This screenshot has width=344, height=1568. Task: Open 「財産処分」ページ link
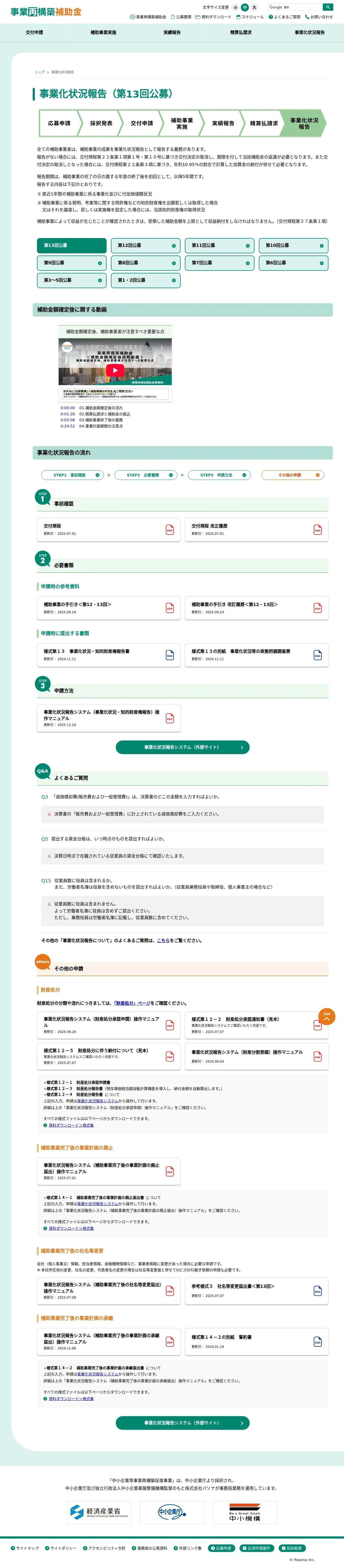tap(133, 1003)
